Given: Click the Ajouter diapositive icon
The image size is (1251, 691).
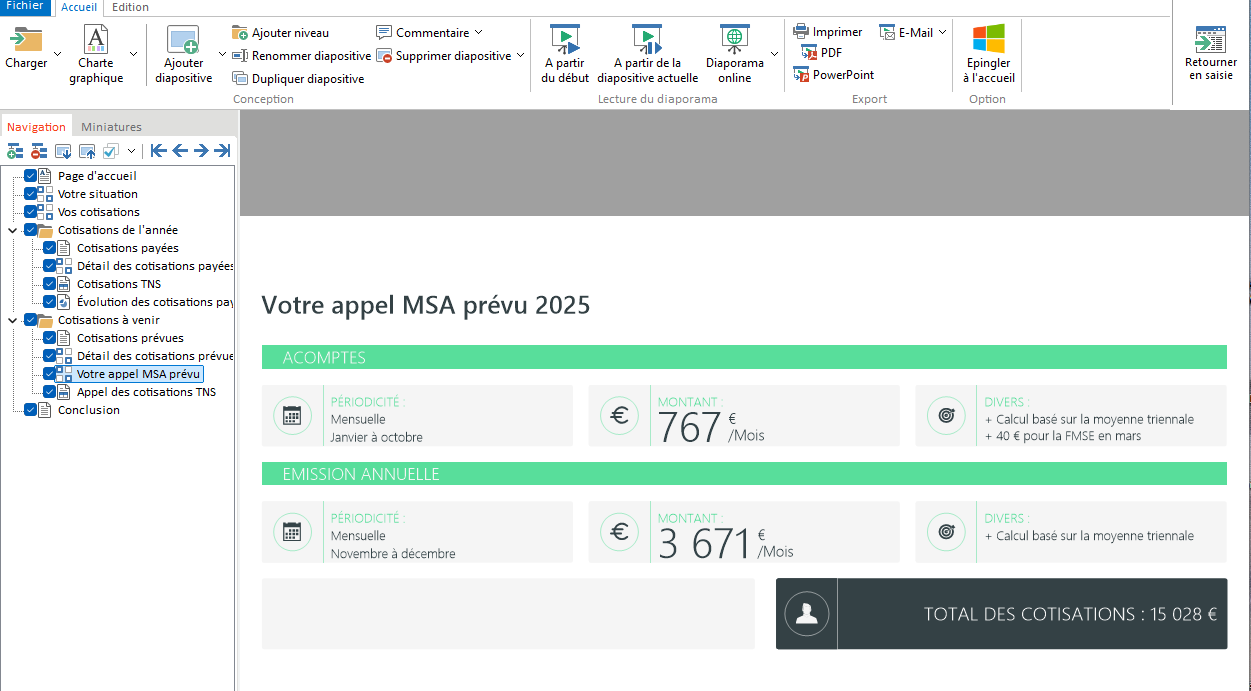Looking at the screenshot, I should pyautogui.click(x=184, y=40).
